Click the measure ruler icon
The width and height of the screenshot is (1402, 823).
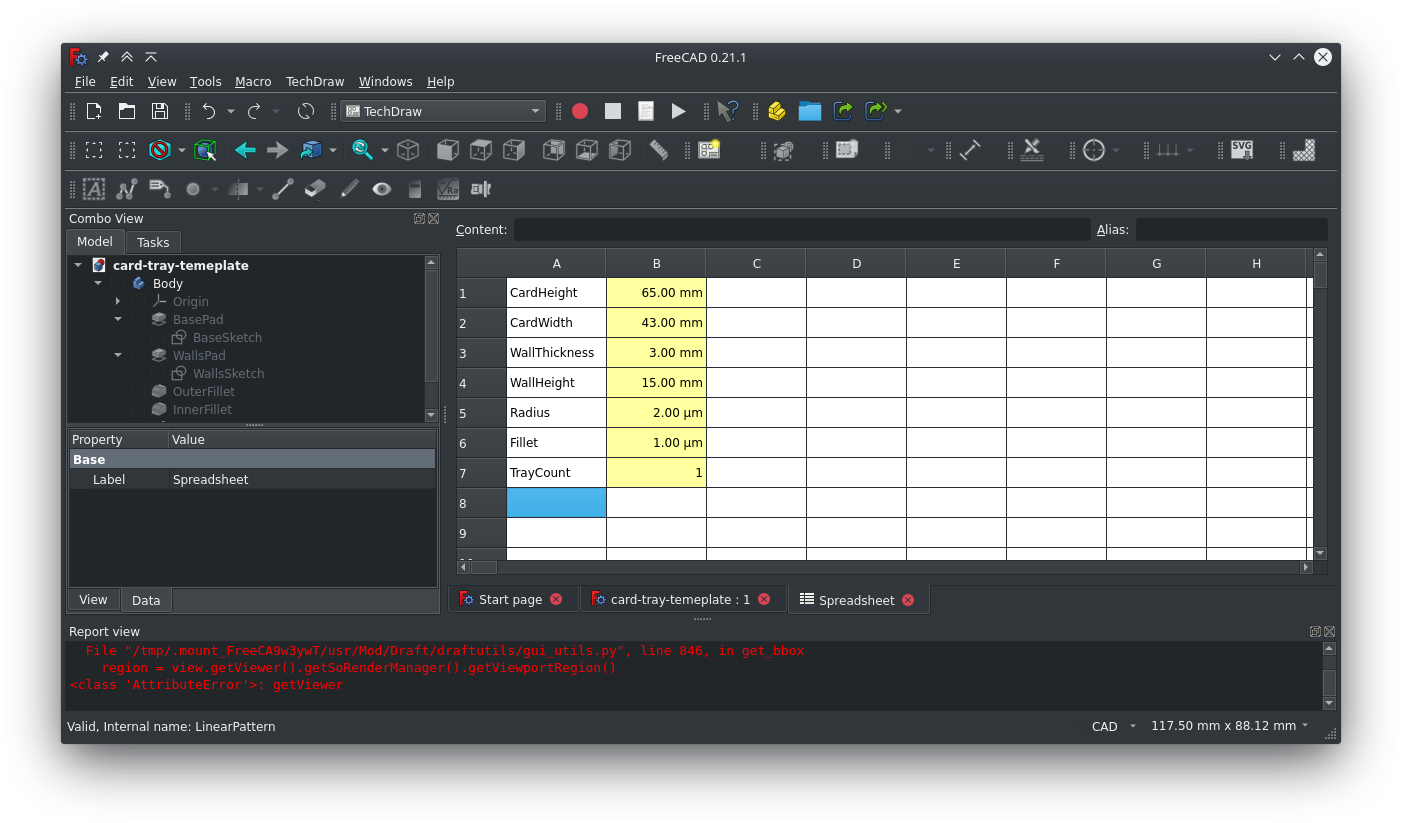coord(658,150)
